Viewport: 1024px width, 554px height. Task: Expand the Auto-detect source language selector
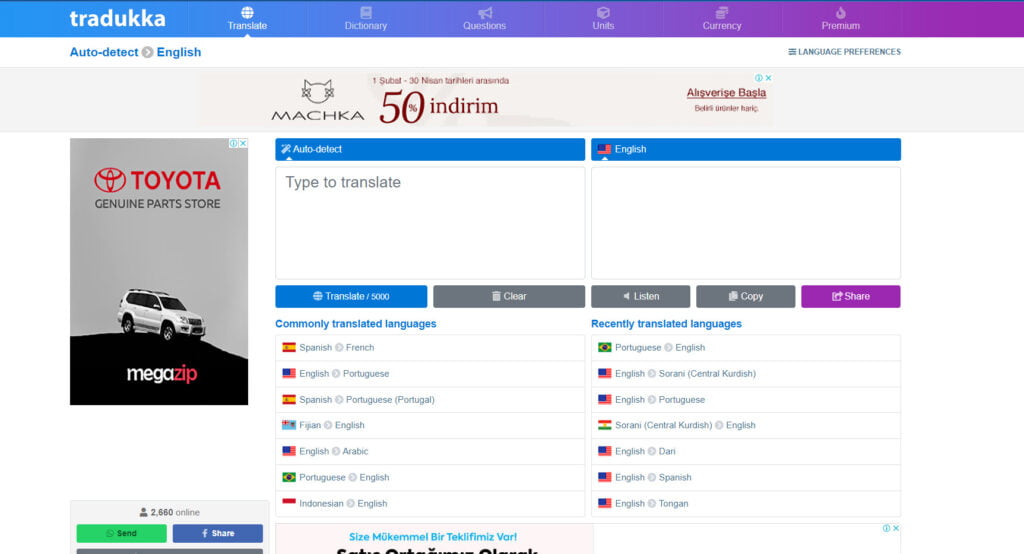pos(429,149)
